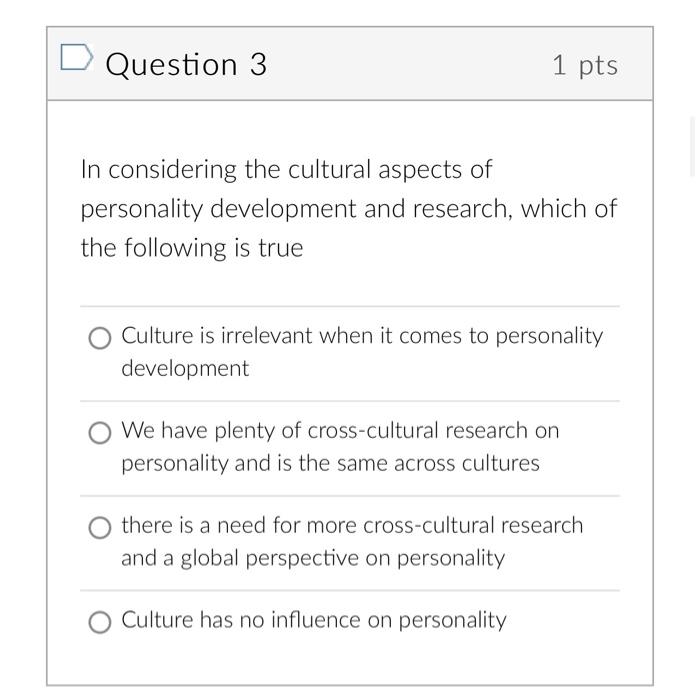This screenshot has width=700, height=694.
Task: Click the prompt line 'the following is true'
Action: point(192,248)
